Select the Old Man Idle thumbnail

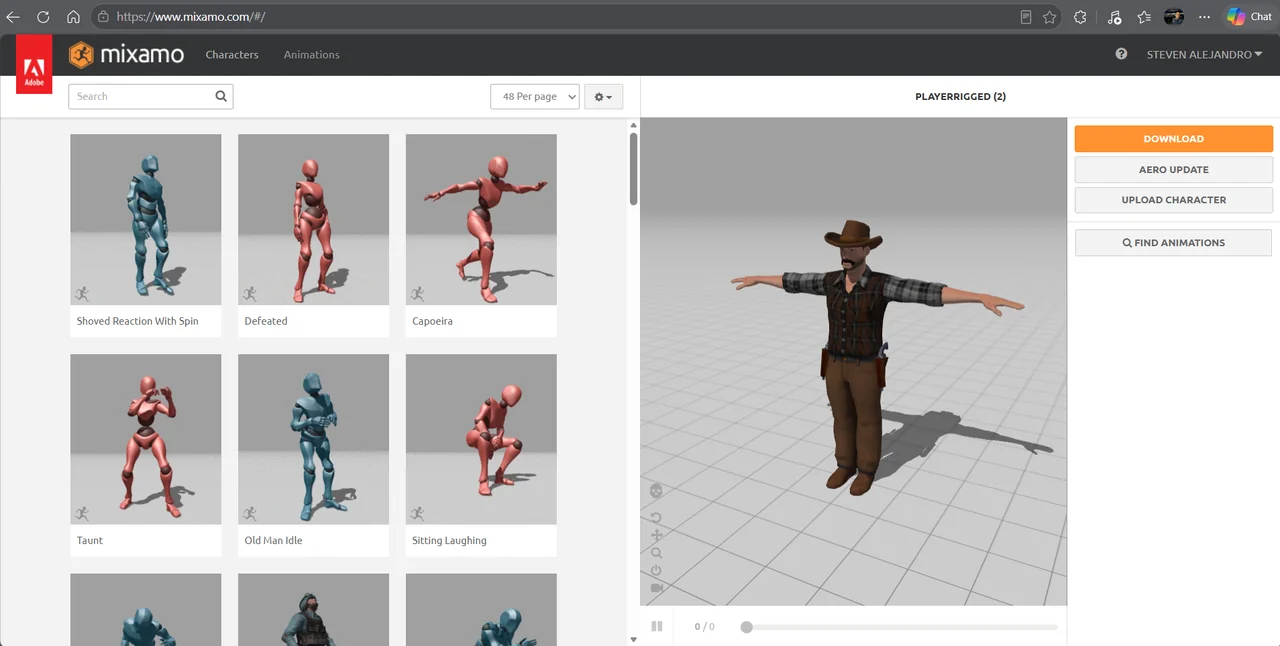314,439
